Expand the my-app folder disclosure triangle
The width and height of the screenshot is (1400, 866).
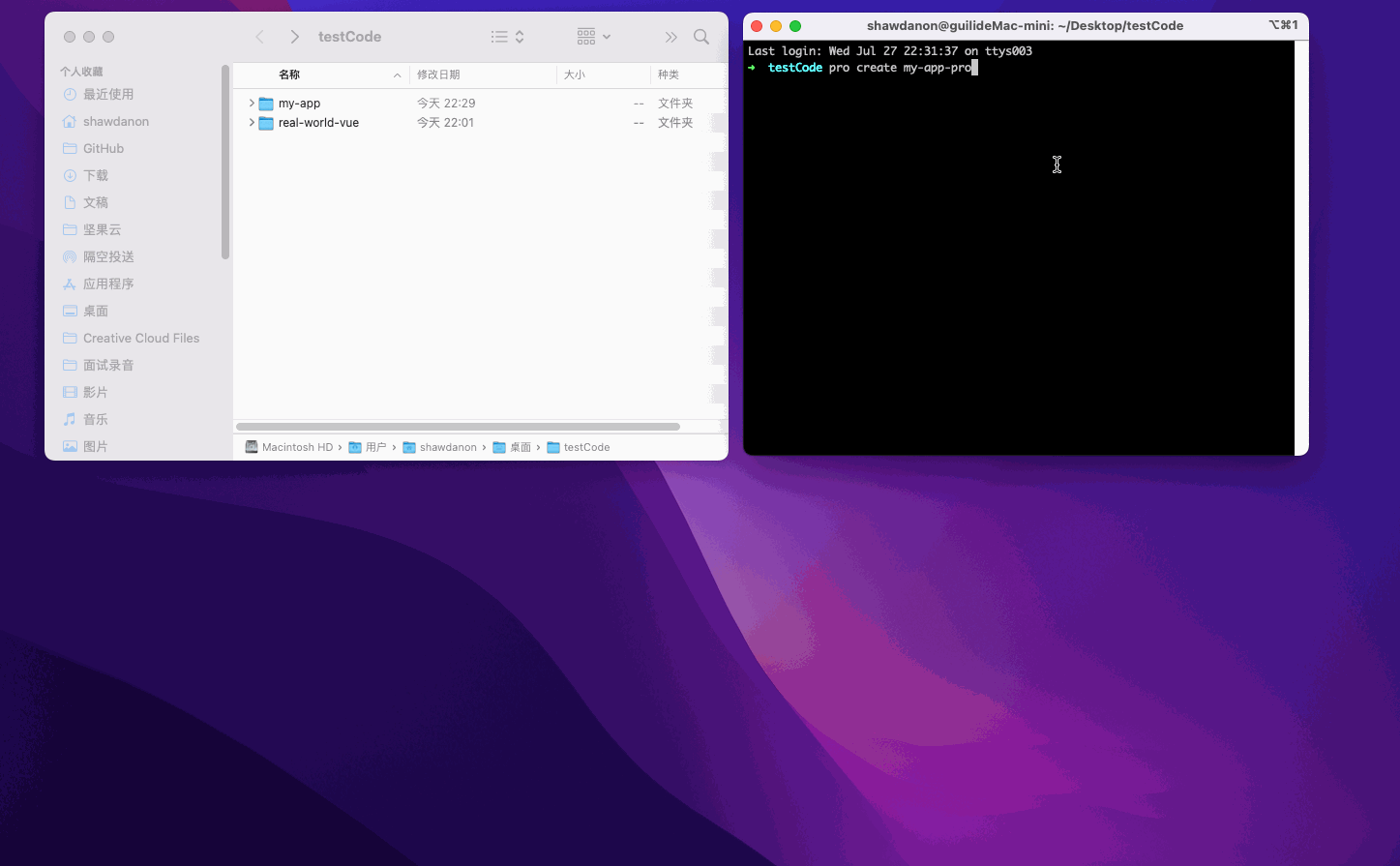click(x=252, y=104)
